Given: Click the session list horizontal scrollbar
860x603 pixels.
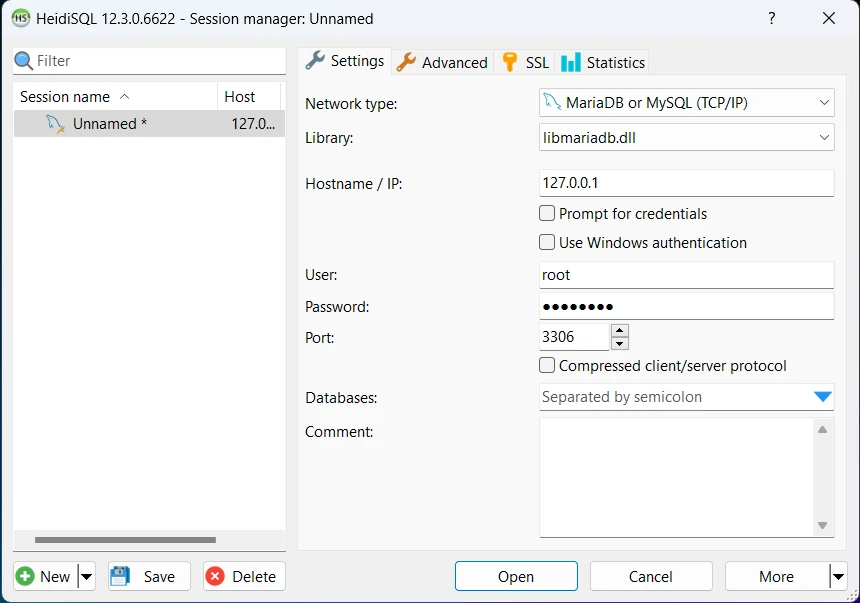Looking at the screenshot, I should point(125,540).
